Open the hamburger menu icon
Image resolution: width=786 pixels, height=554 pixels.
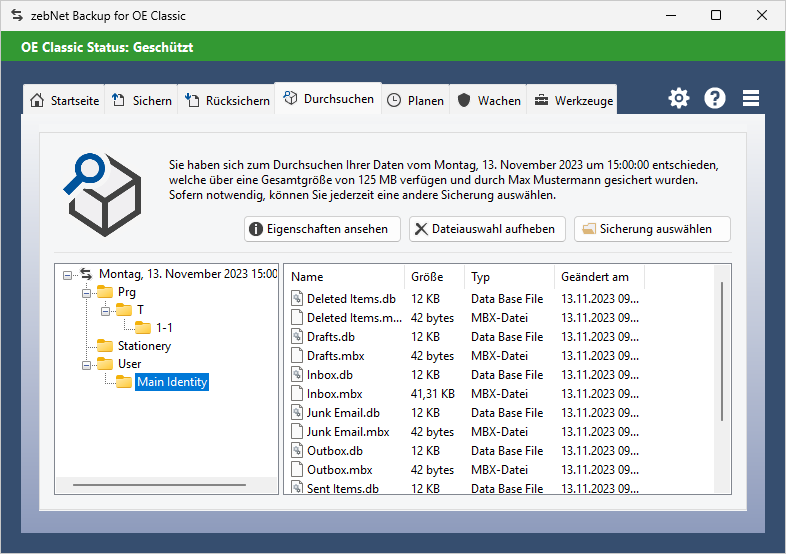tap(751, 98)
